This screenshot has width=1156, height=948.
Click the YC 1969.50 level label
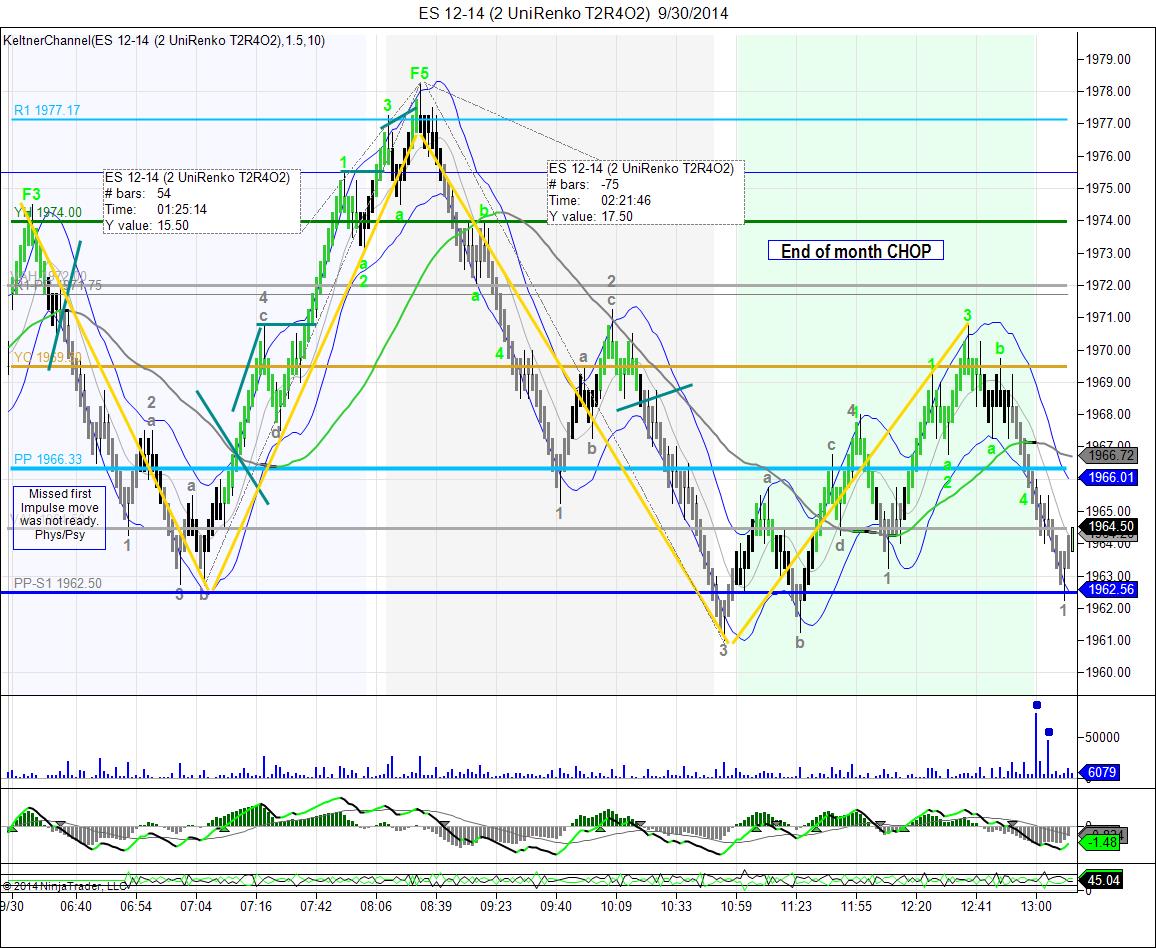tap(47, 358)
